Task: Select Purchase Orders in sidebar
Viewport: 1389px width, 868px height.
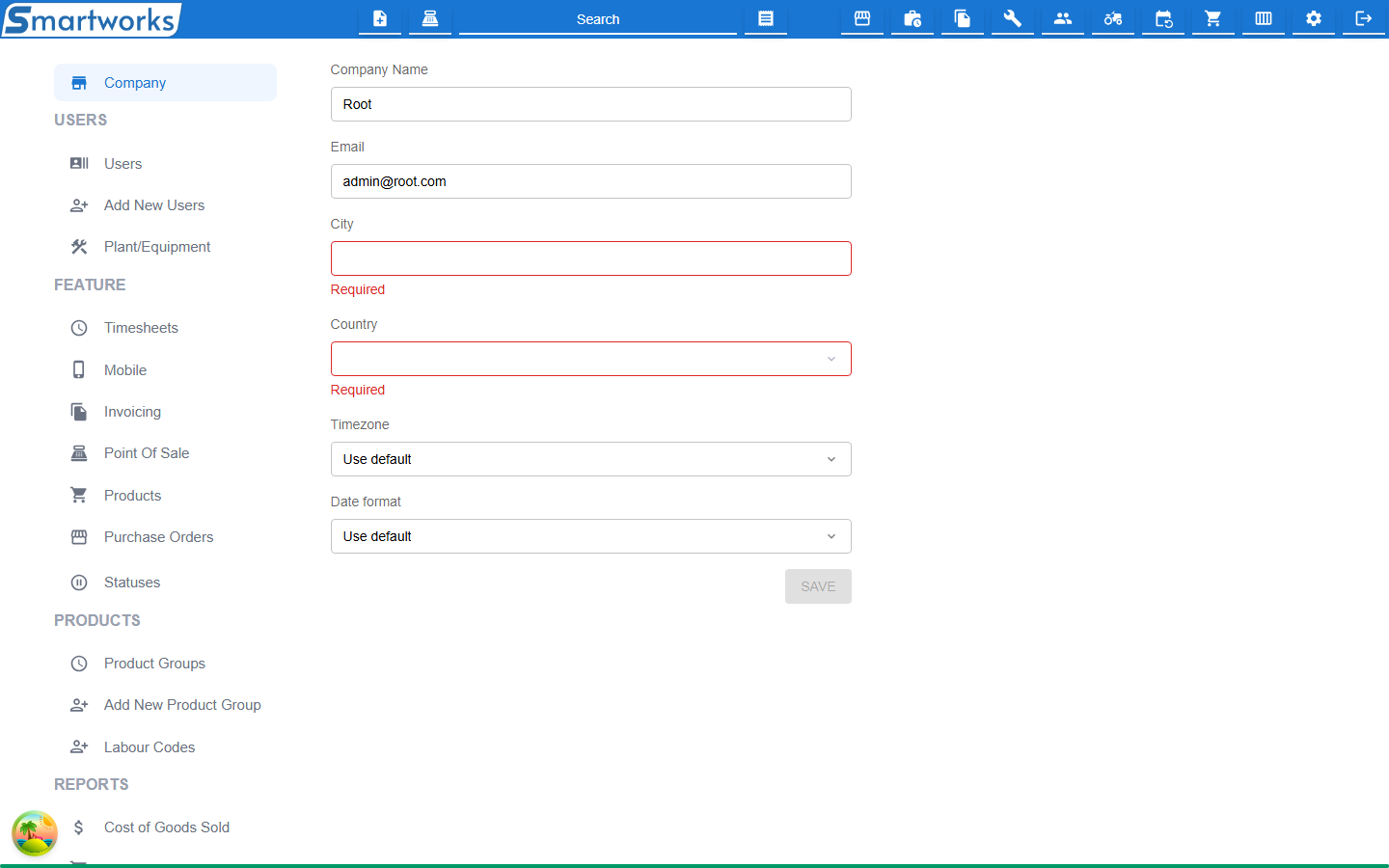Action: point(165,537)
